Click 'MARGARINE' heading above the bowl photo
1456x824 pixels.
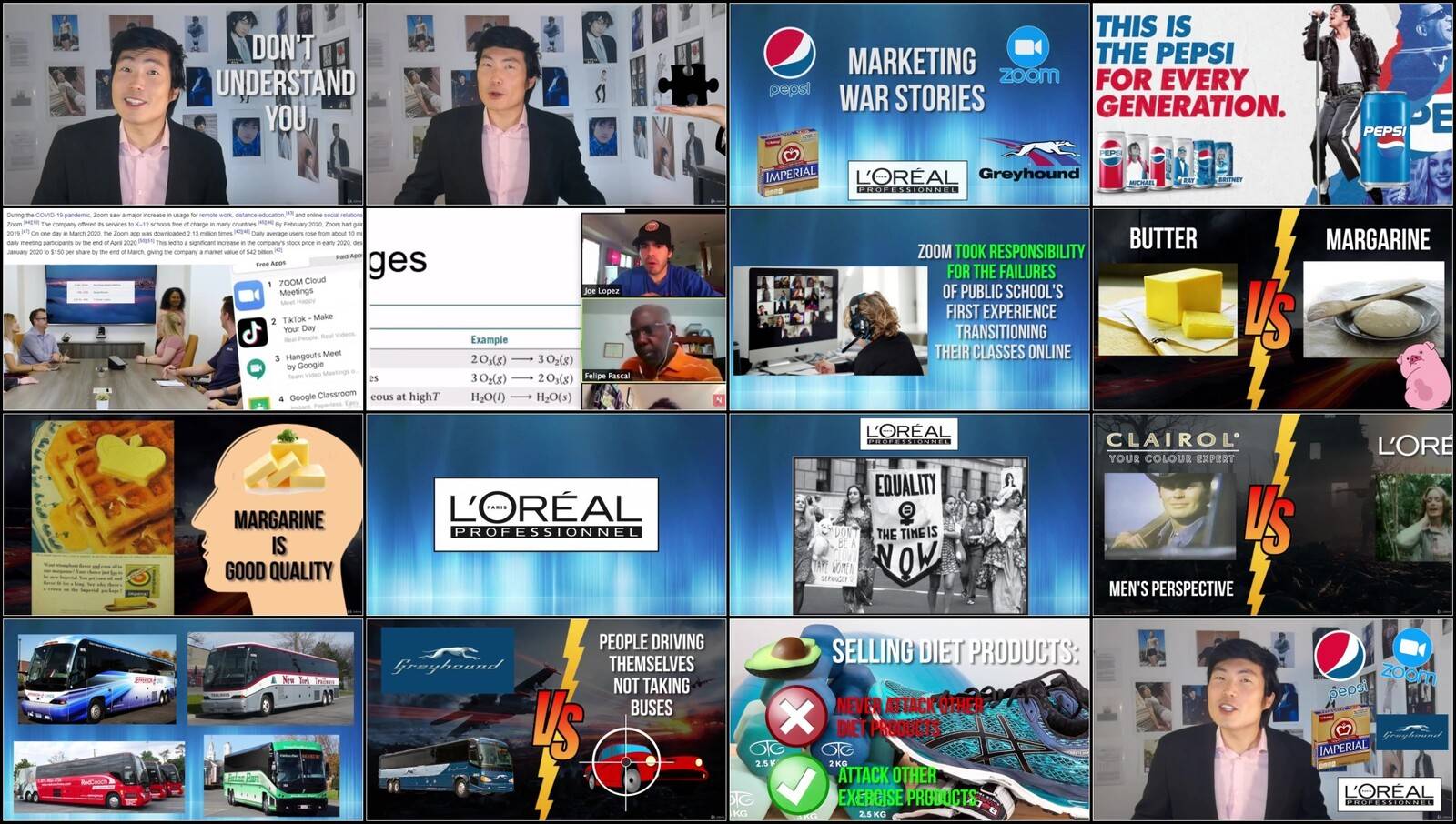click(x=1378, y=240)
